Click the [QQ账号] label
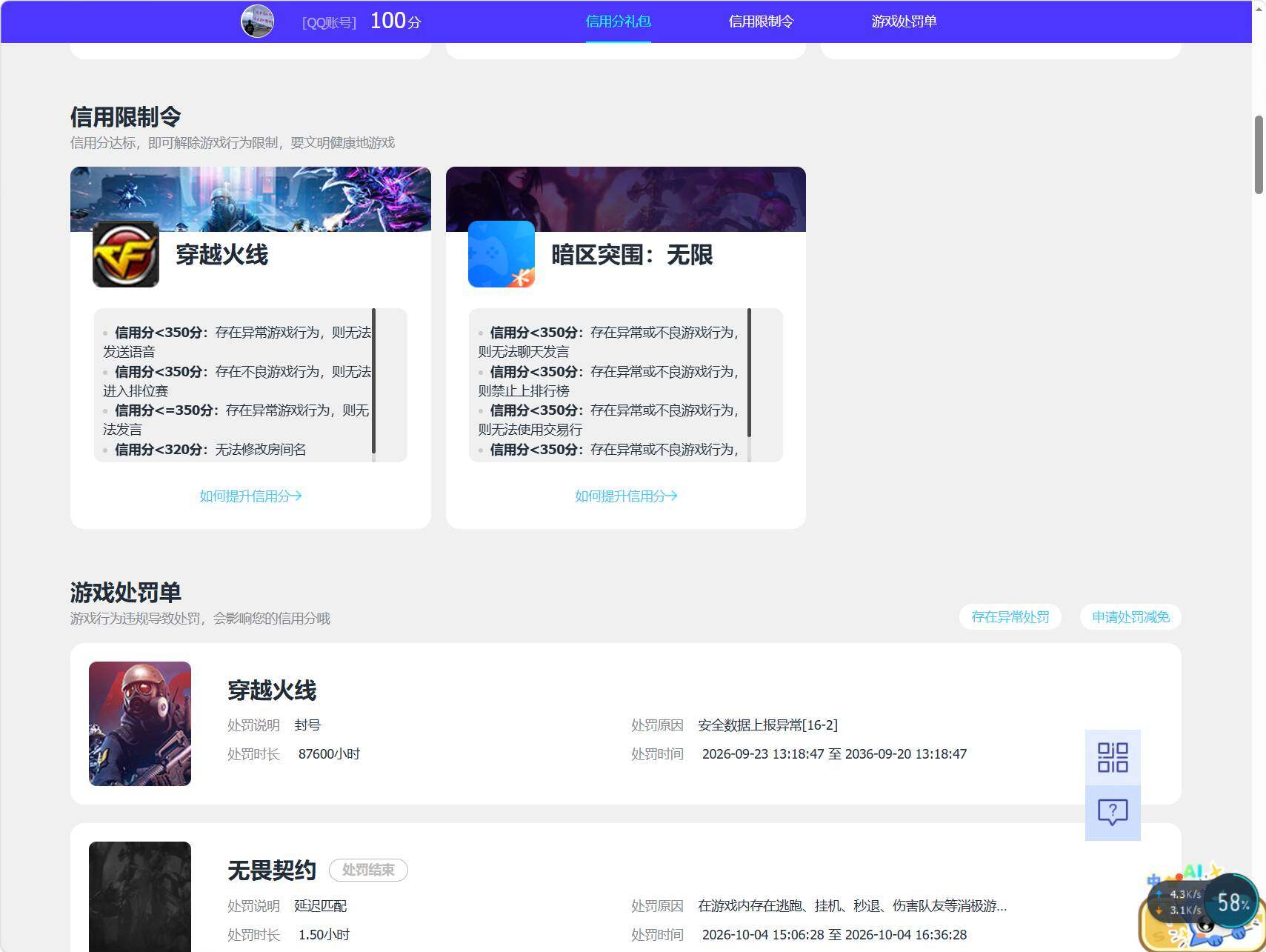This screenshot has height=952, width=1266. 329,23
